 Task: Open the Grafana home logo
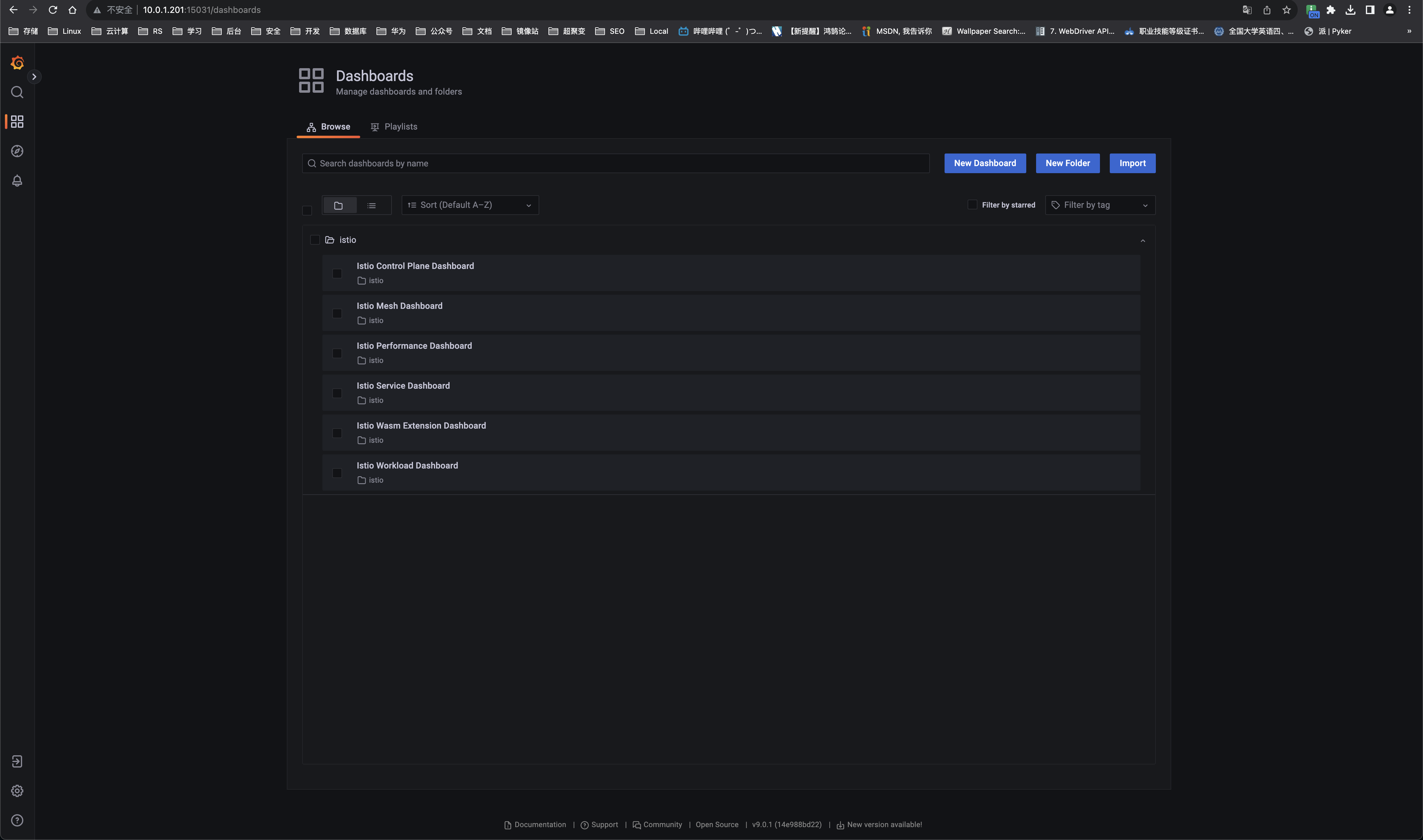17,63
